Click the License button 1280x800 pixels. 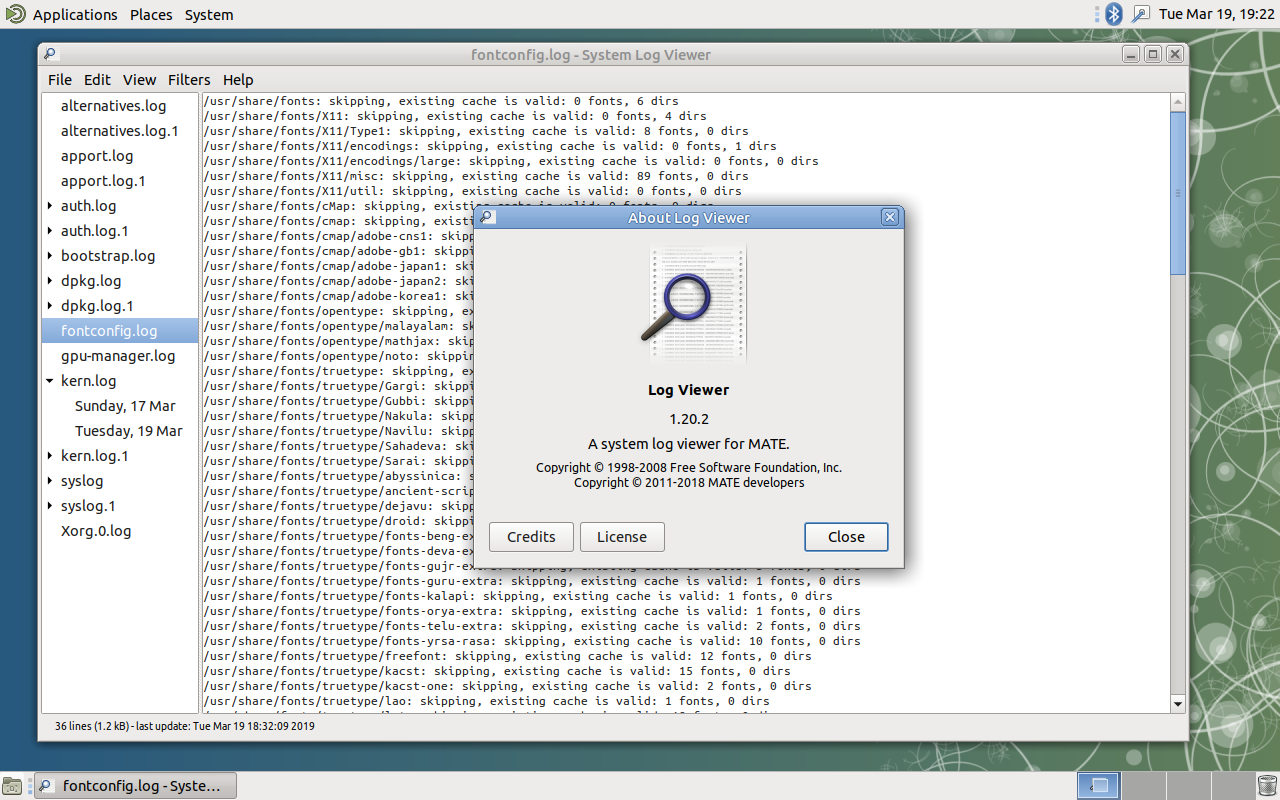pos(622,537)
